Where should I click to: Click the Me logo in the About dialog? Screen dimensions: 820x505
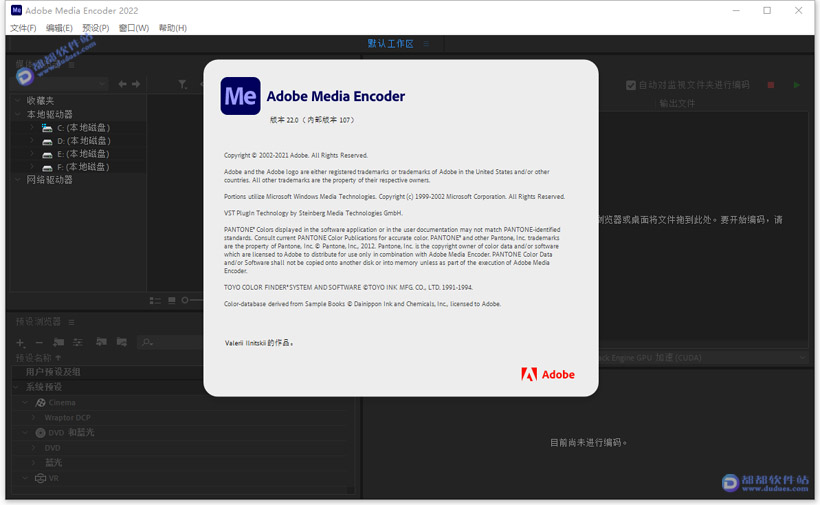click(x=241, y=96)
